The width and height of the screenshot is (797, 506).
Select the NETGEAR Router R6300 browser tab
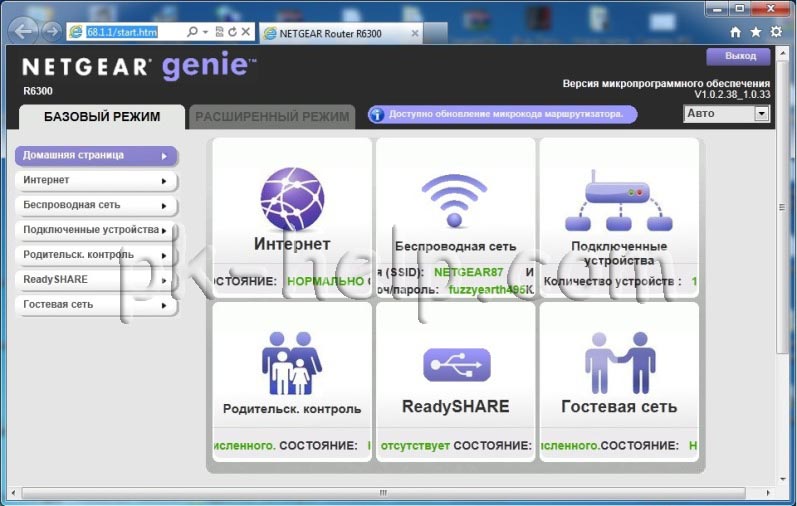(341, 34)
